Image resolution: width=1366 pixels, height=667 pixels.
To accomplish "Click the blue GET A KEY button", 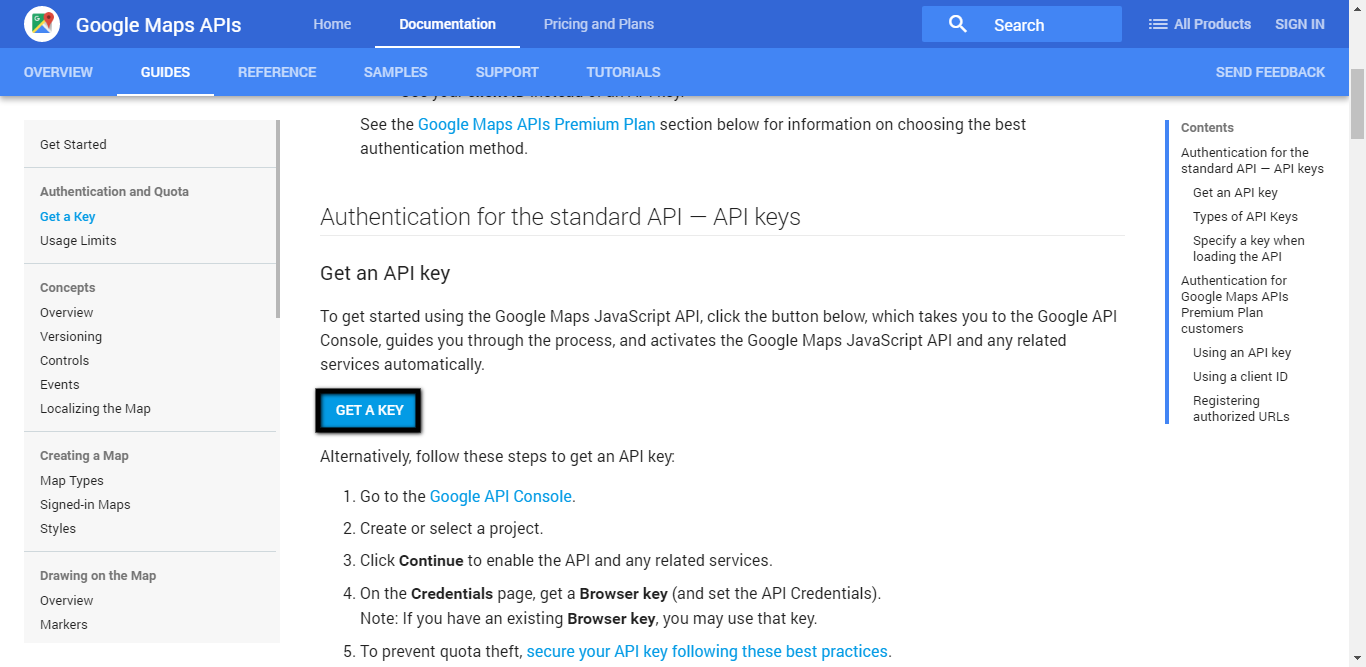I will click(x=369, y=410).
